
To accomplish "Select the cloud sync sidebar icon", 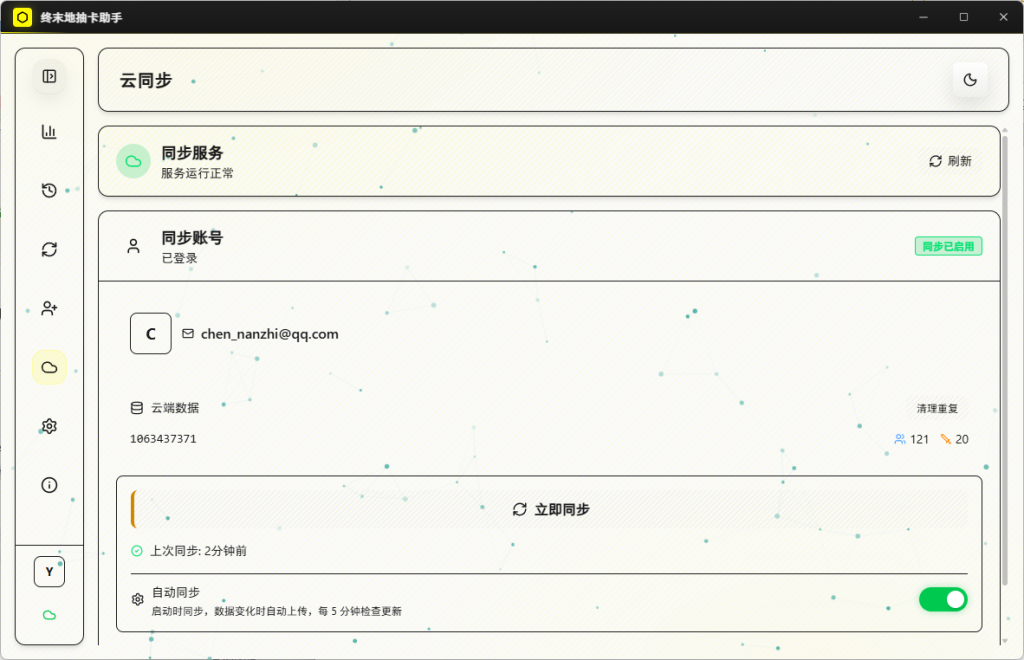I will [48, 367].
